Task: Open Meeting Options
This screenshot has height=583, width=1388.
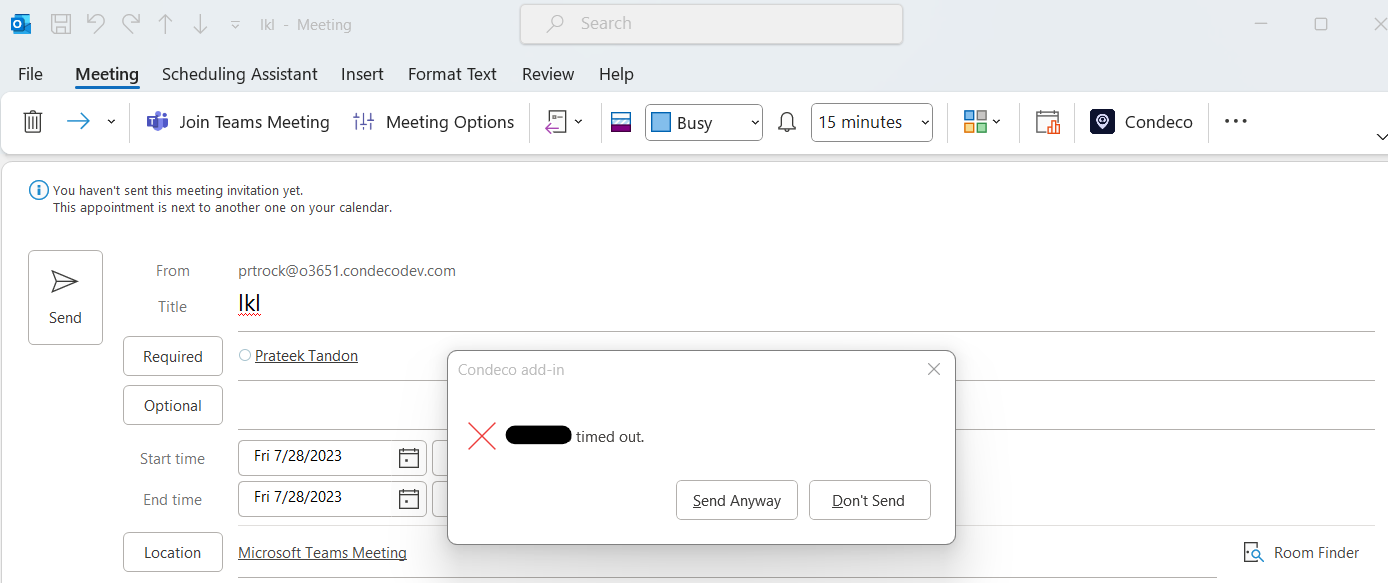Action: [x=434, y=121]
